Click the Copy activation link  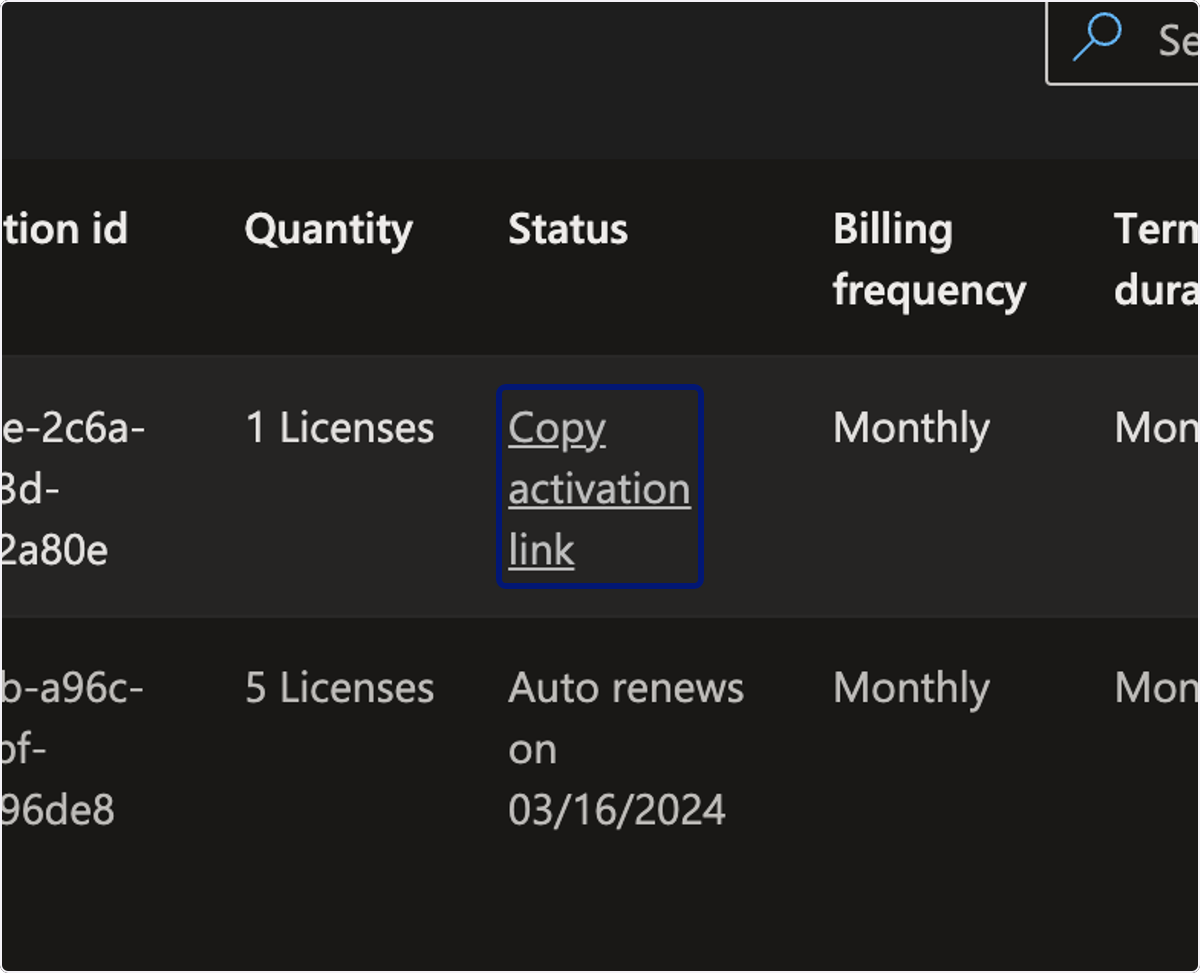(599, 488)
